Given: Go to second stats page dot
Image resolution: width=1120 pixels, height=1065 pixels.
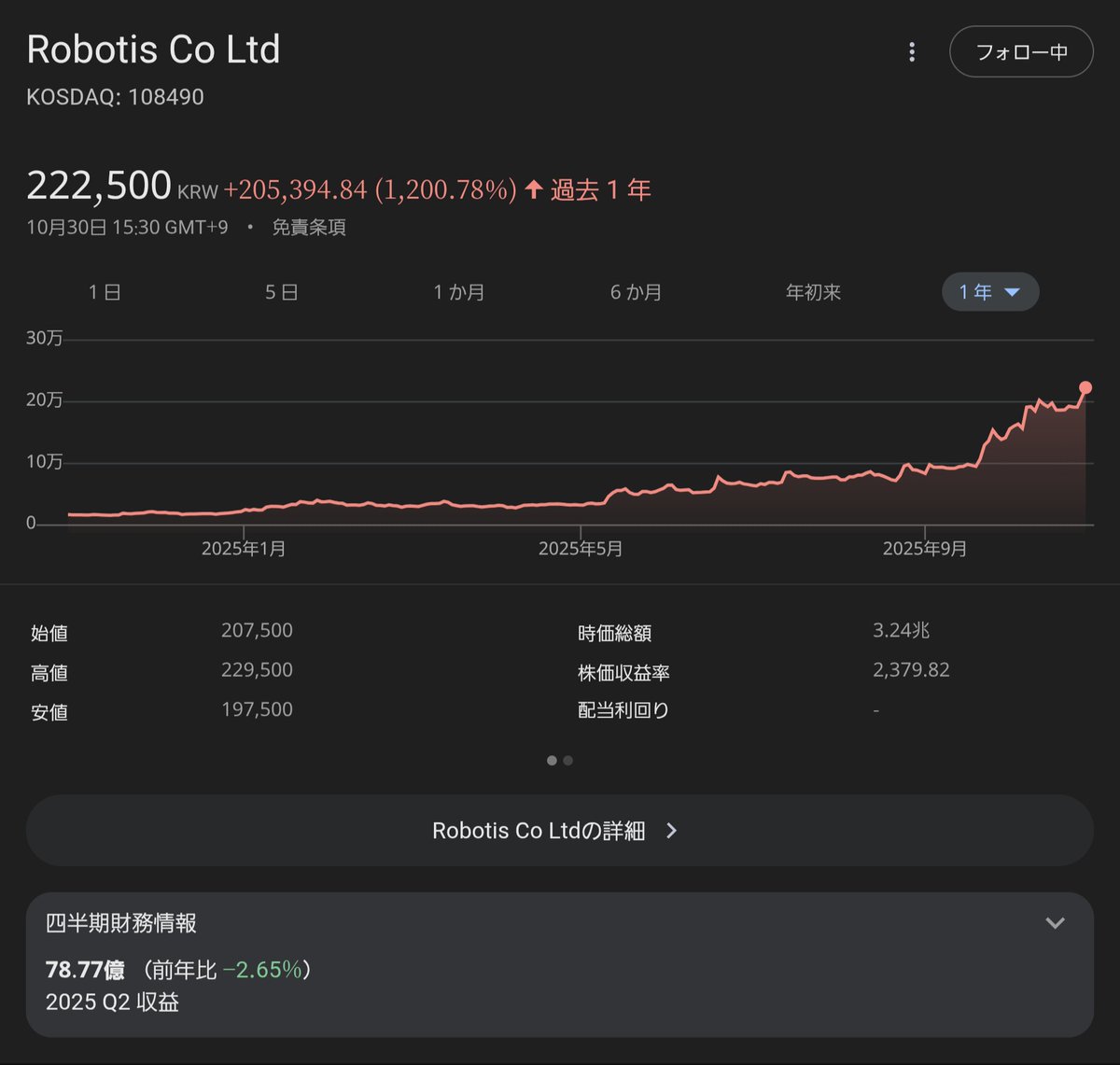Looking at the screenshot, I should tap(567, 761).
